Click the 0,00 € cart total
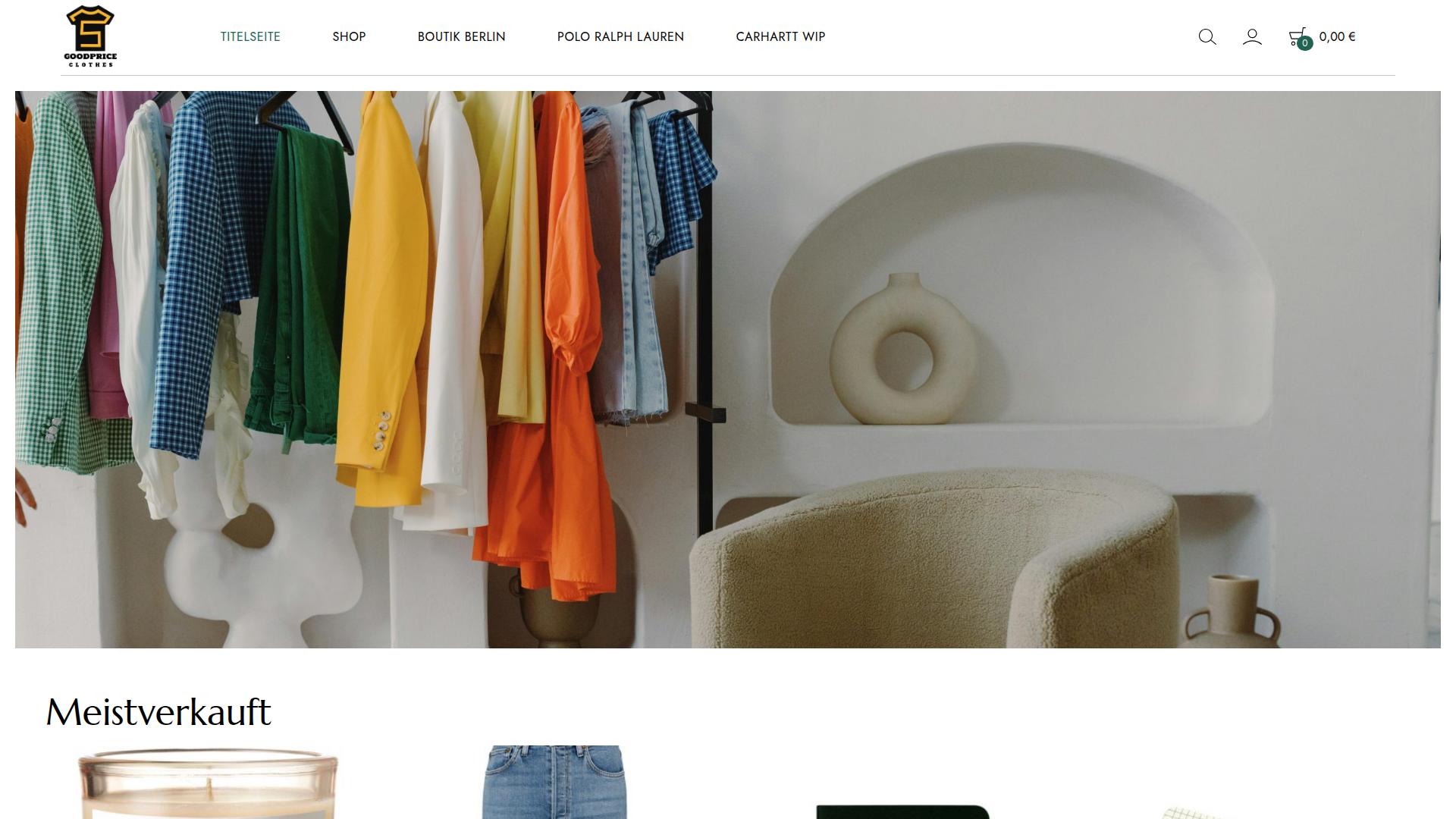 tap(1337, 37)
